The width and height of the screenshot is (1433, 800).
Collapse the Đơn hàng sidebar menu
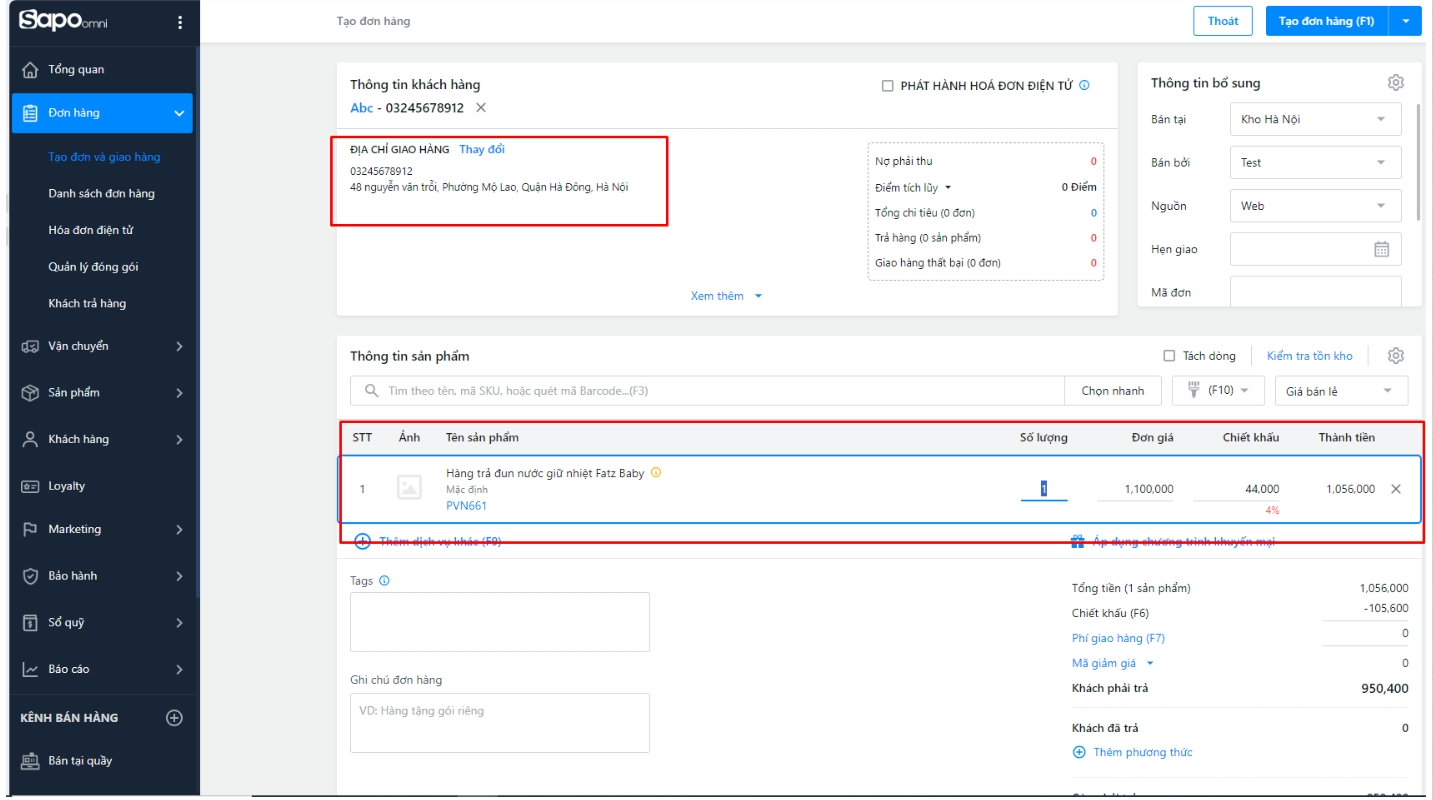[x=180, y=113]
